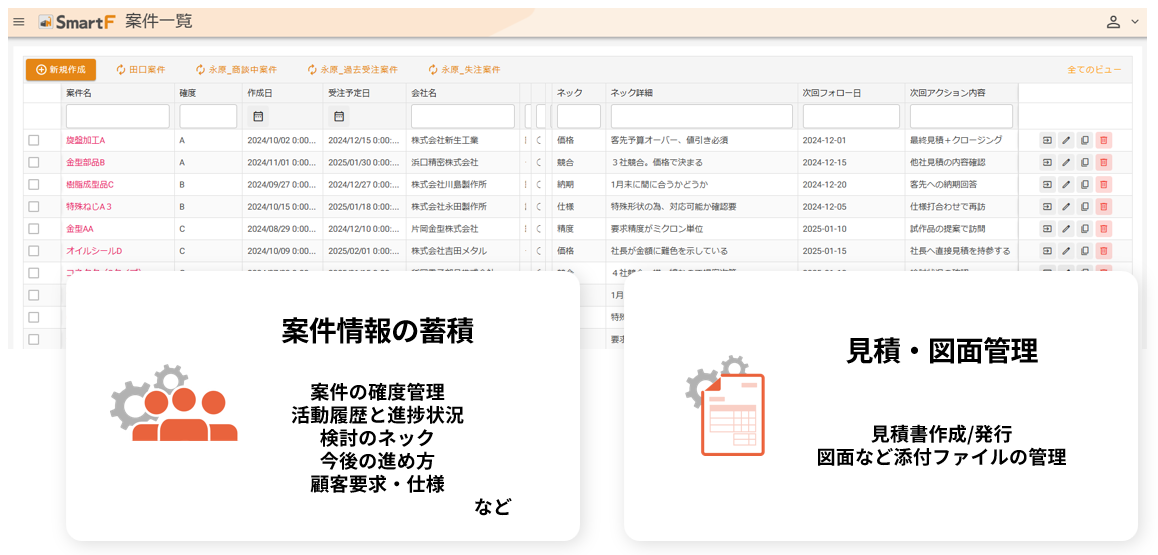Open the hamburger navigation menu
This screenshot has width=1158, height=555.
pos(19,22)
